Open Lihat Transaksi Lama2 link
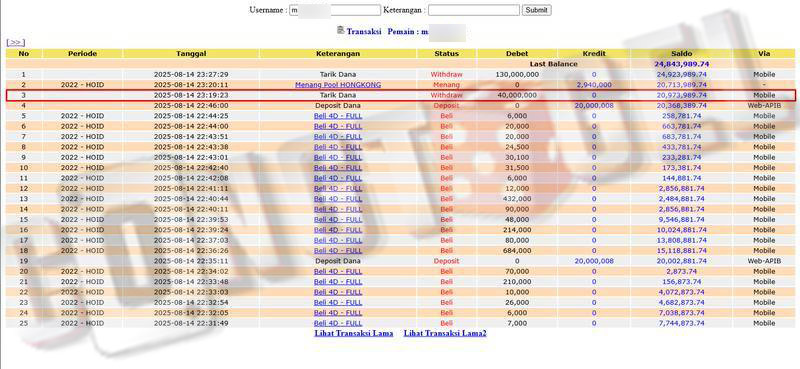The image size is (800, 369). (x=445, y=333)
